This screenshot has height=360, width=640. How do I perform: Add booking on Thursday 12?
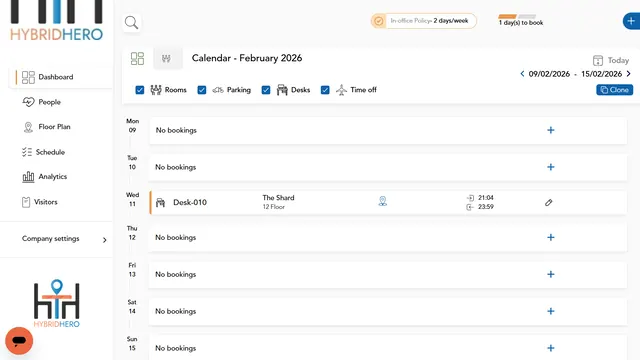(x=551, y=237)
